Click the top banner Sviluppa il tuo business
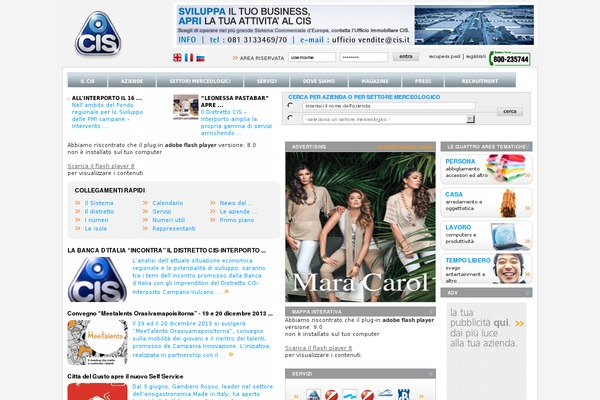Screen dimensions: 600x400 click(355, 25)
